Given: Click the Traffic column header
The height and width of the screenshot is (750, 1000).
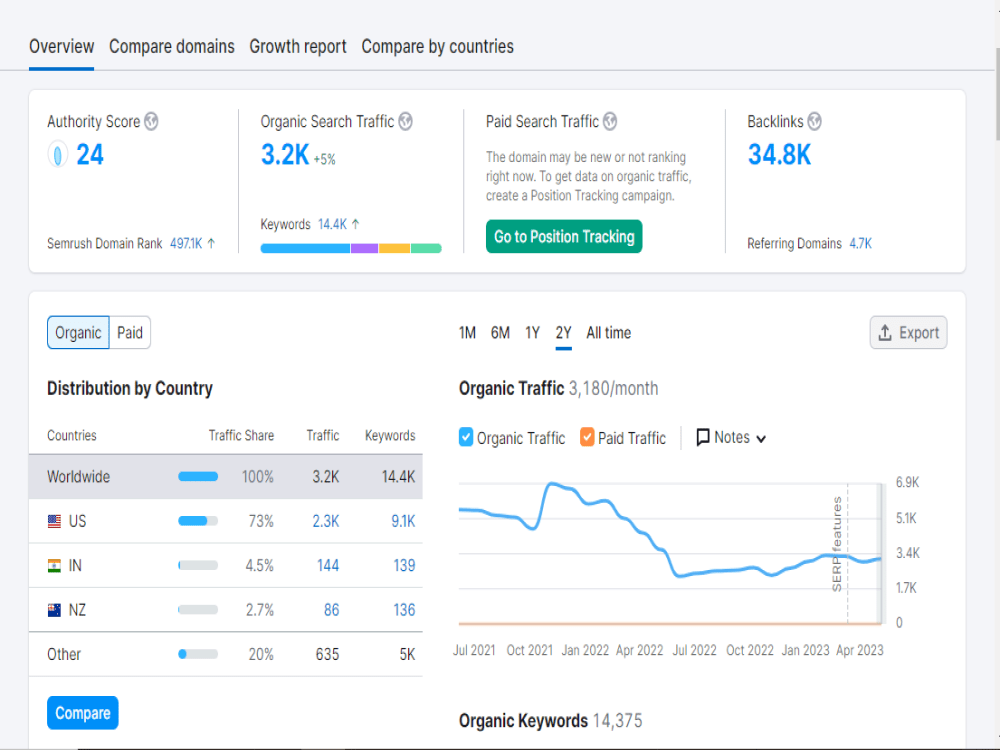Looking at the screenshot, I should (323, 436).
